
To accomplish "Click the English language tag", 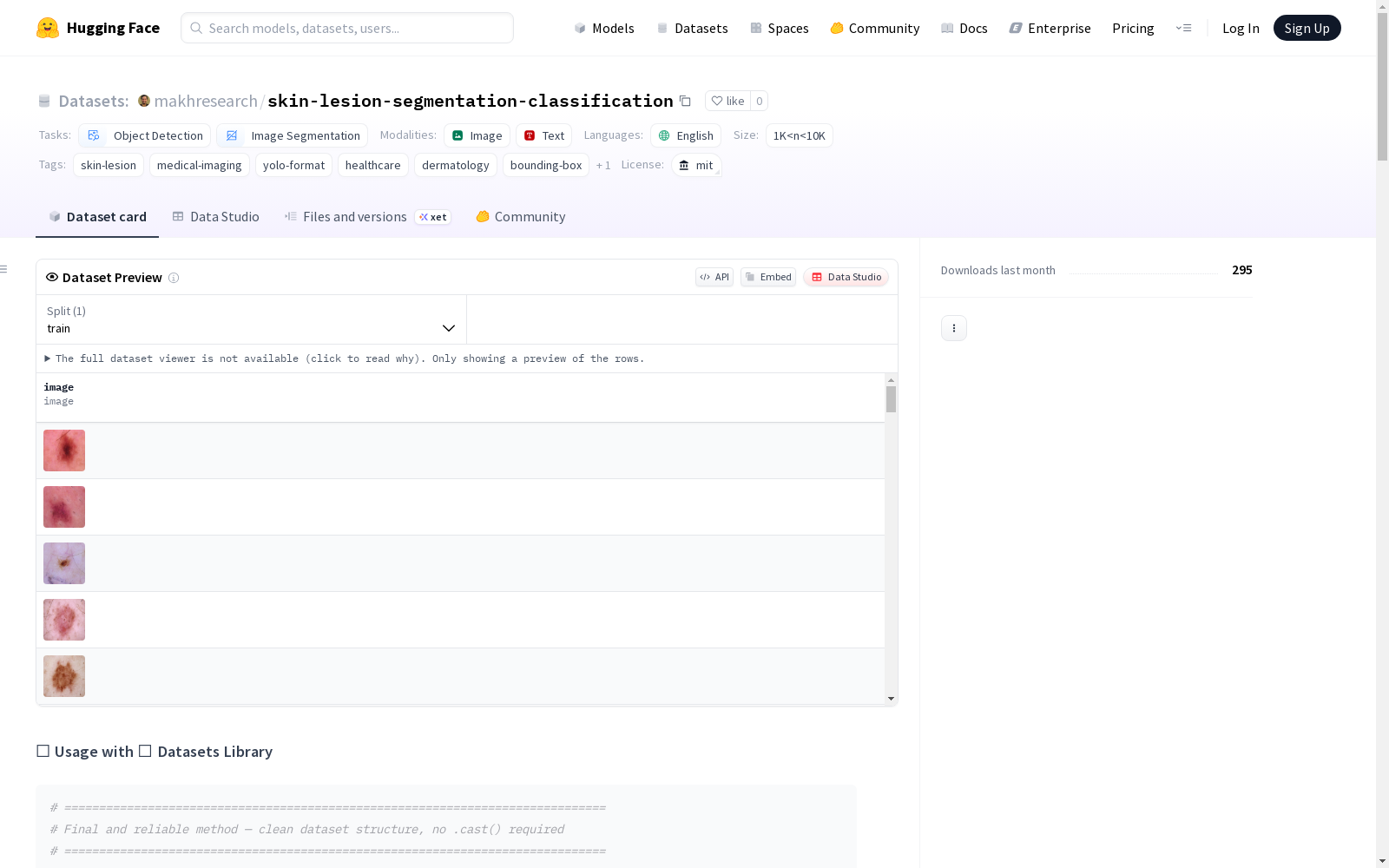I will (x=686, y=135).
